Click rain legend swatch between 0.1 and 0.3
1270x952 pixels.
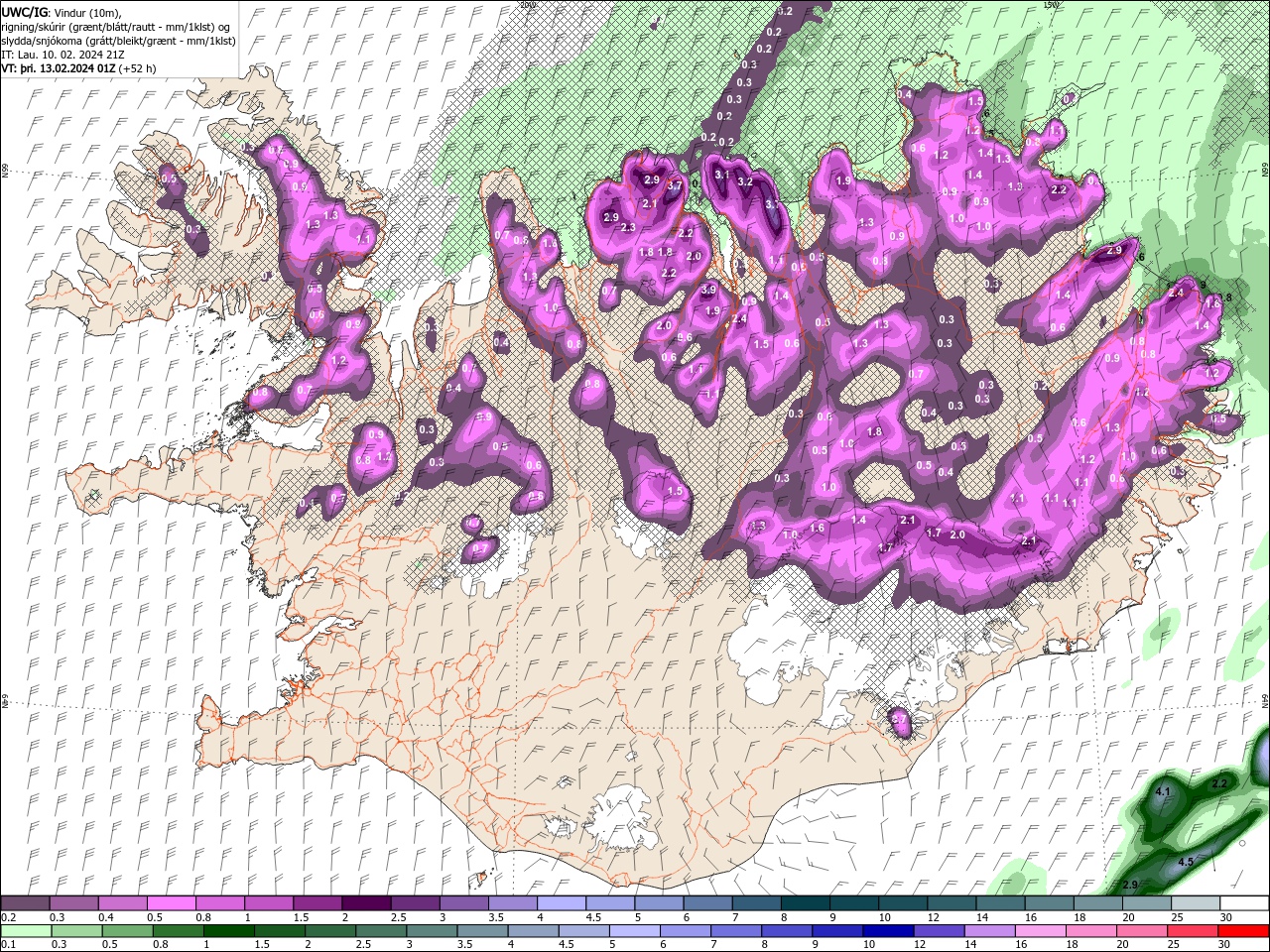pyautogui.click(x=25, y=931)
